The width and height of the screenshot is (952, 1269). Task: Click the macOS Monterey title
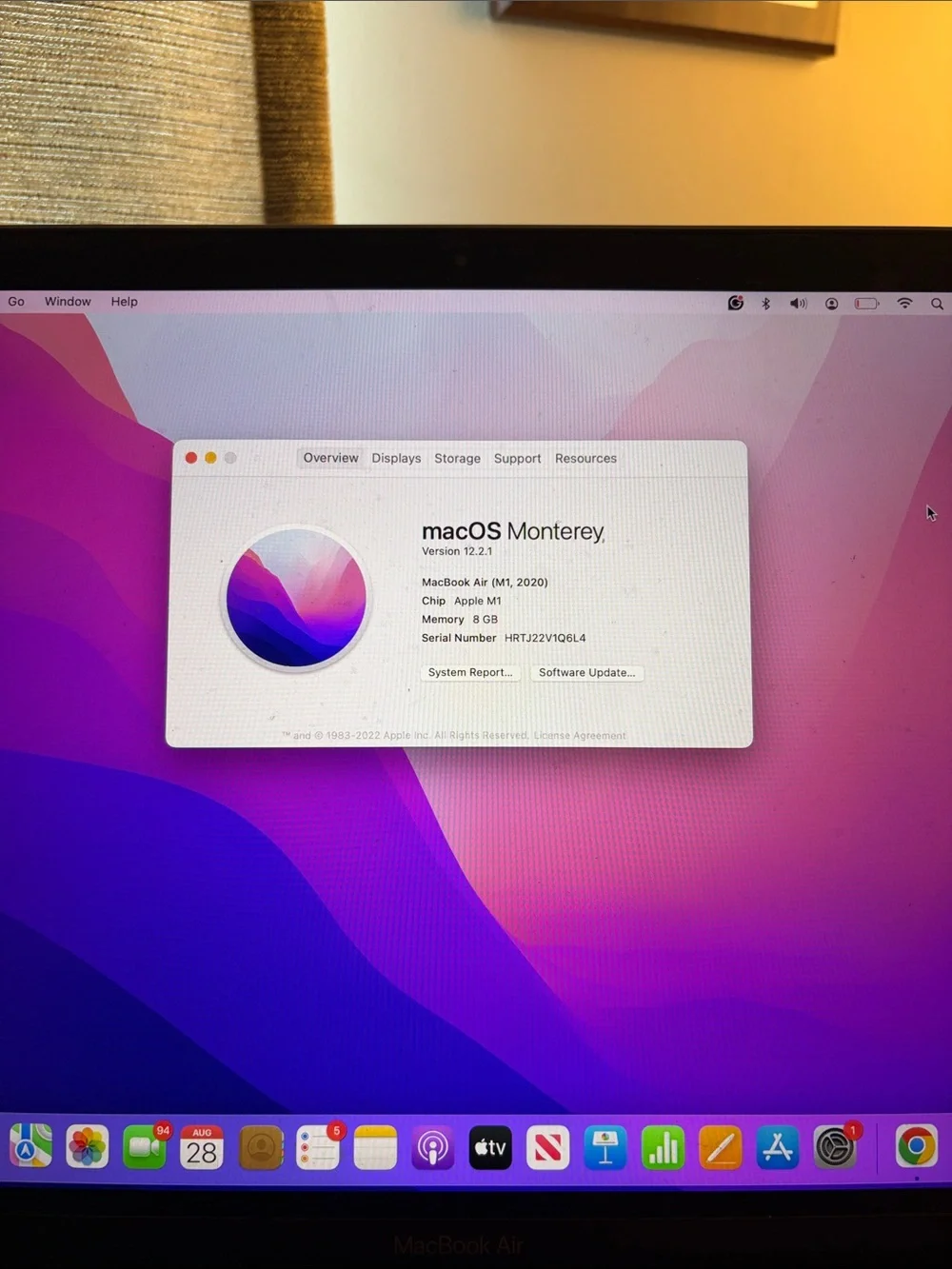pos(513,531)
